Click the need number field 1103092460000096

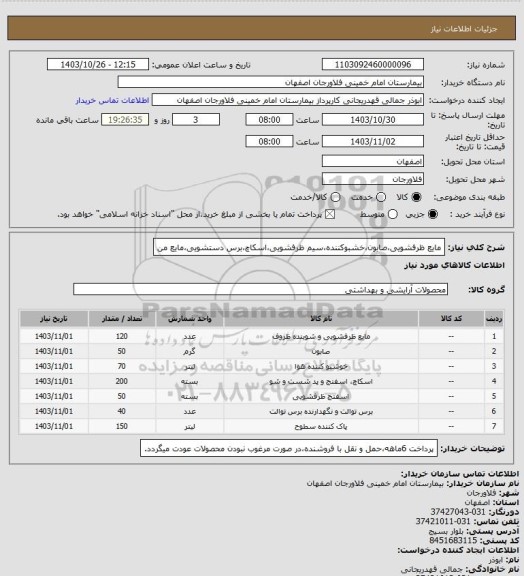pyautogui.click(x=373, y=65)
